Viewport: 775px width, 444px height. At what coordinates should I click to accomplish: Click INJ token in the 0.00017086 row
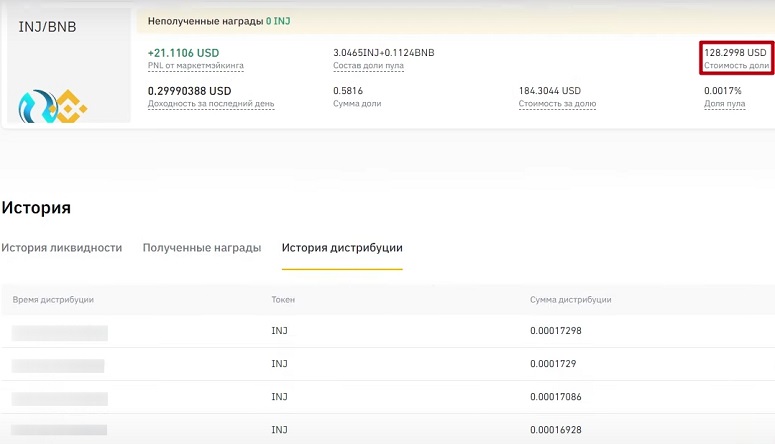[x=279, y=397]
